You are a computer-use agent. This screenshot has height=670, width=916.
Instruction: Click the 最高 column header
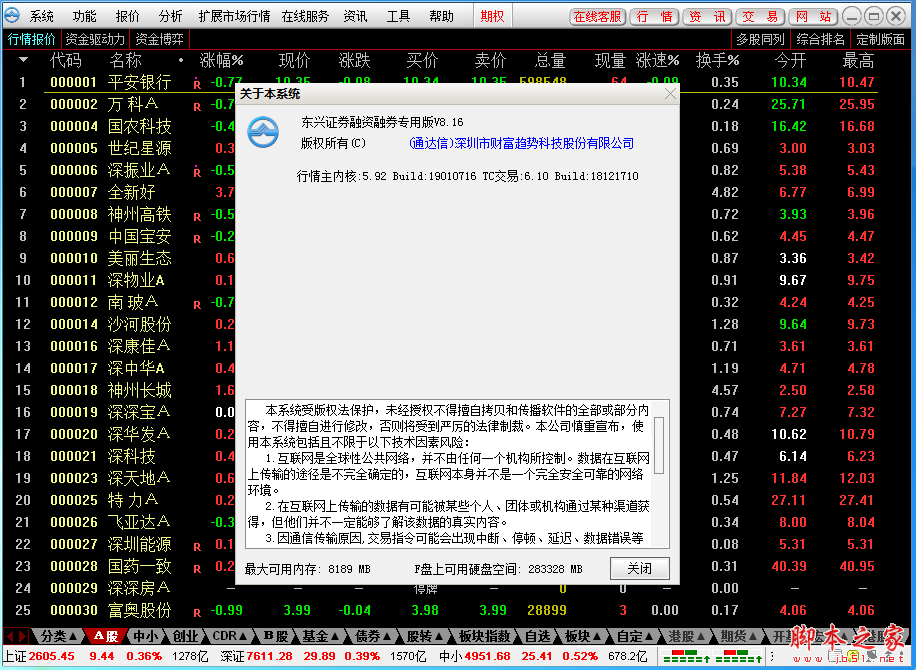858,60
